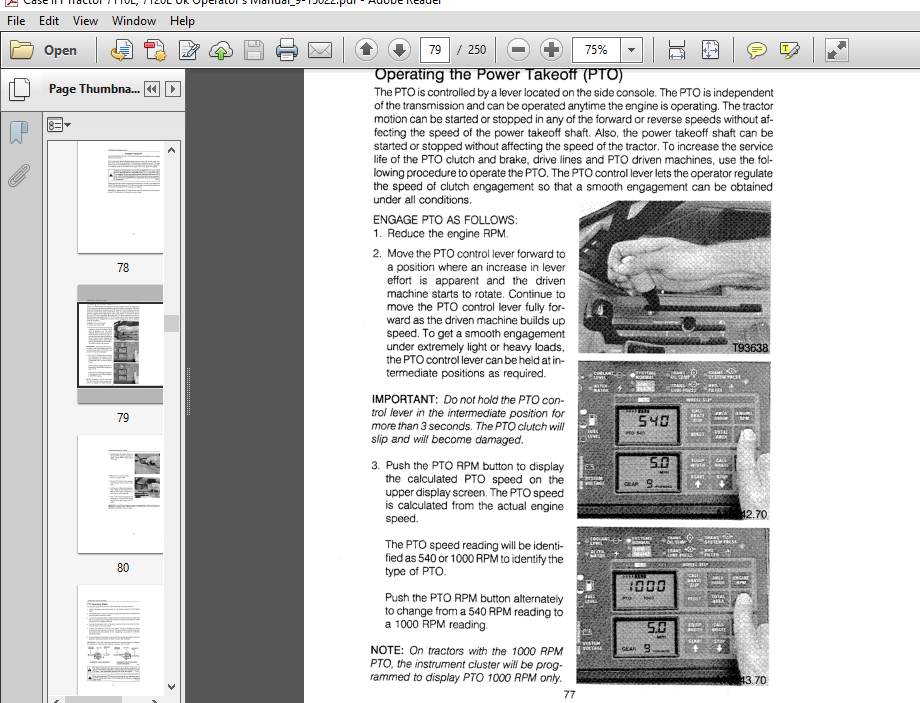
Task: Click the Convert PDF star icon
Action: 155,50
